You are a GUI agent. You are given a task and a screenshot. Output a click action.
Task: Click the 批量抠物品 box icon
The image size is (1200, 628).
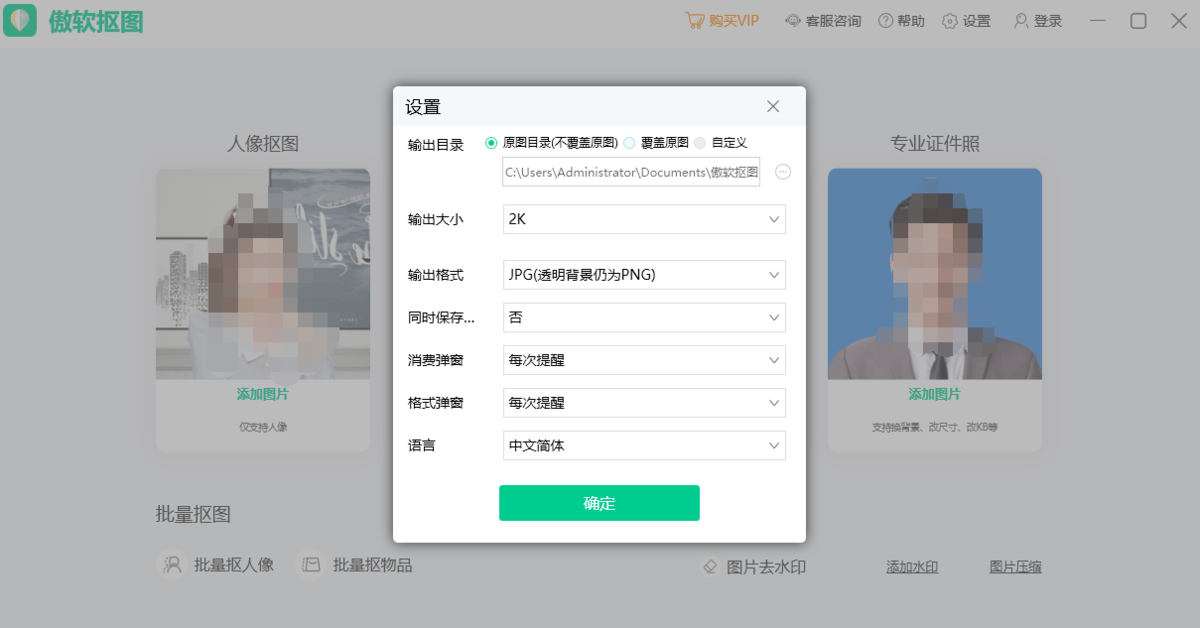tap(312, 565)
